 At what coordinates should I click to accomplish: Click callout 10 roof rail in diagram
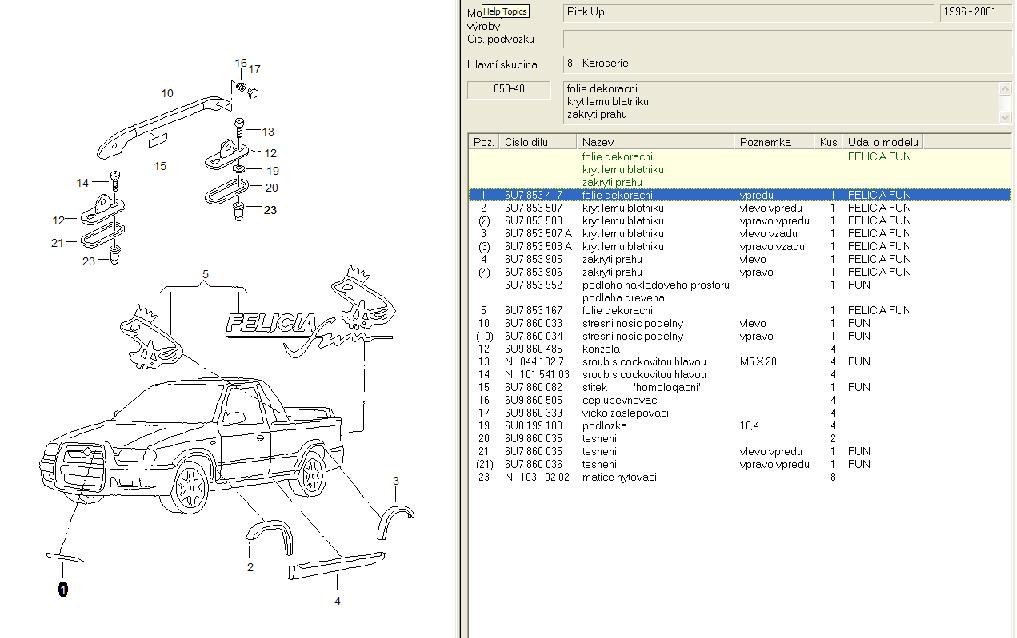[167, 93]
